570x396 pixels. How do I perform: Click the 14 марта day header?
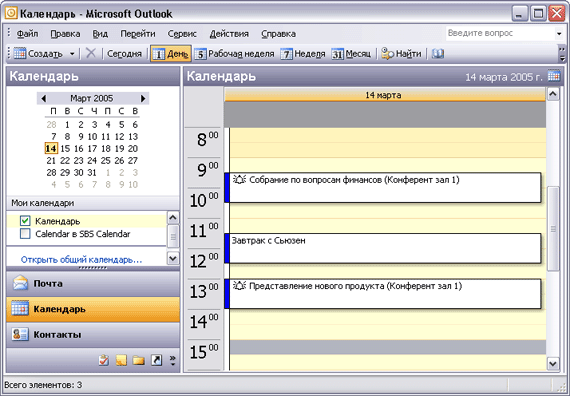385,95
